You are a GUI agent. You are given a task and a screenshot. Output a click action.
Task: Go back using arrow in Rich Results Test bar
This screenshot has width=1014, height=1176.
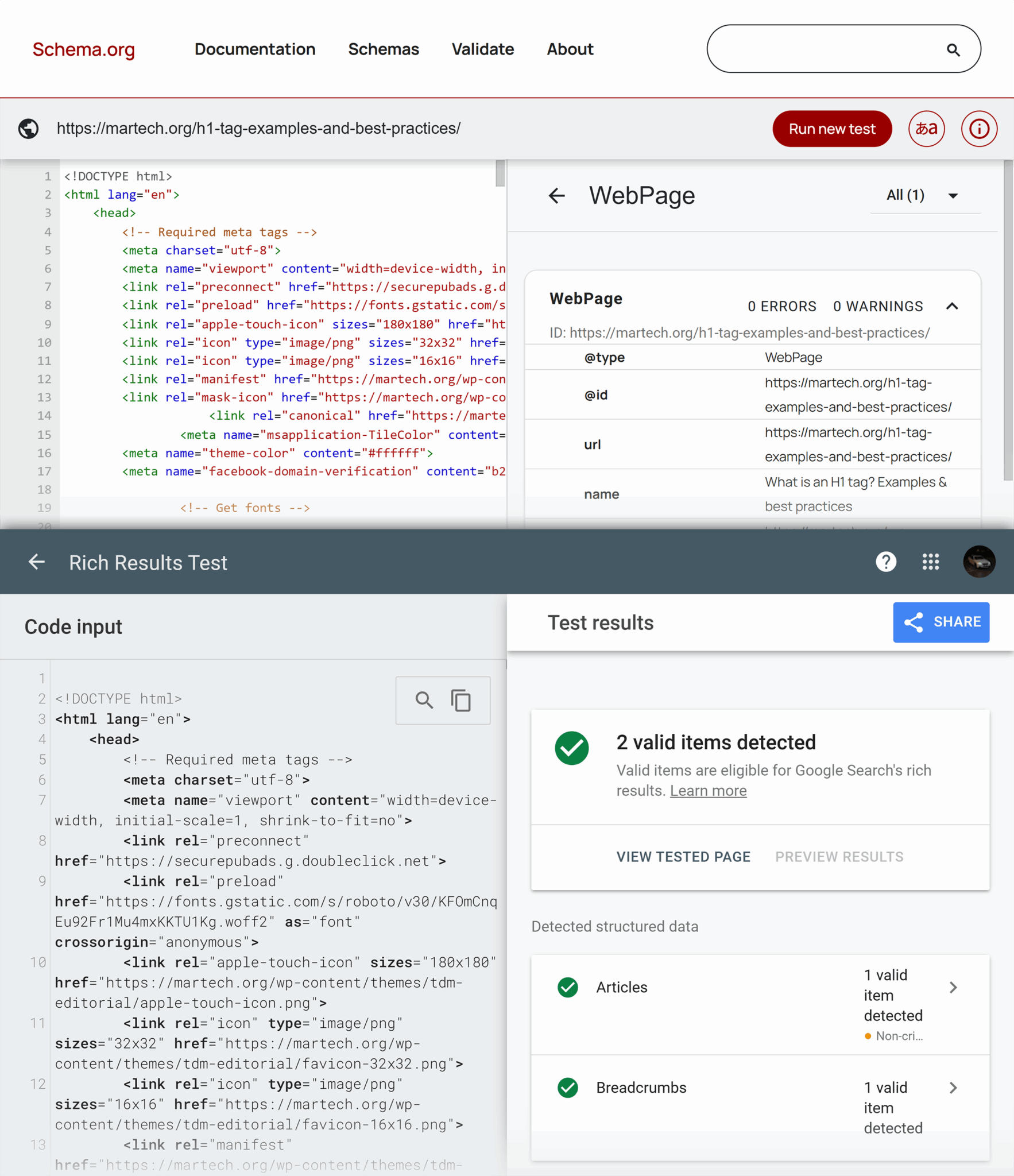(x=37, y=562)
